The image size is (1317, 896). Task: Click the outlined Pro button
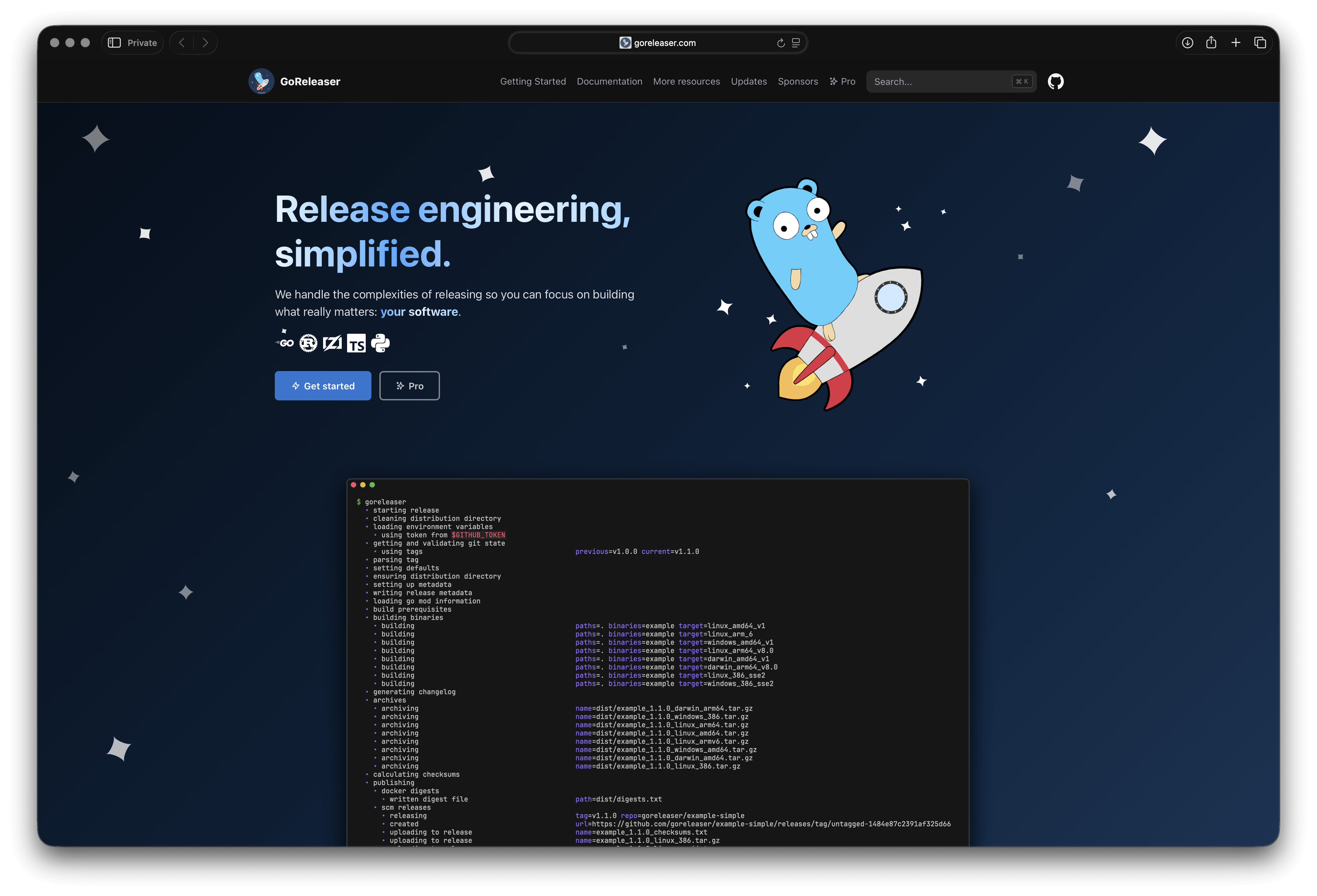pyautogui.click(x=409, y=386)
